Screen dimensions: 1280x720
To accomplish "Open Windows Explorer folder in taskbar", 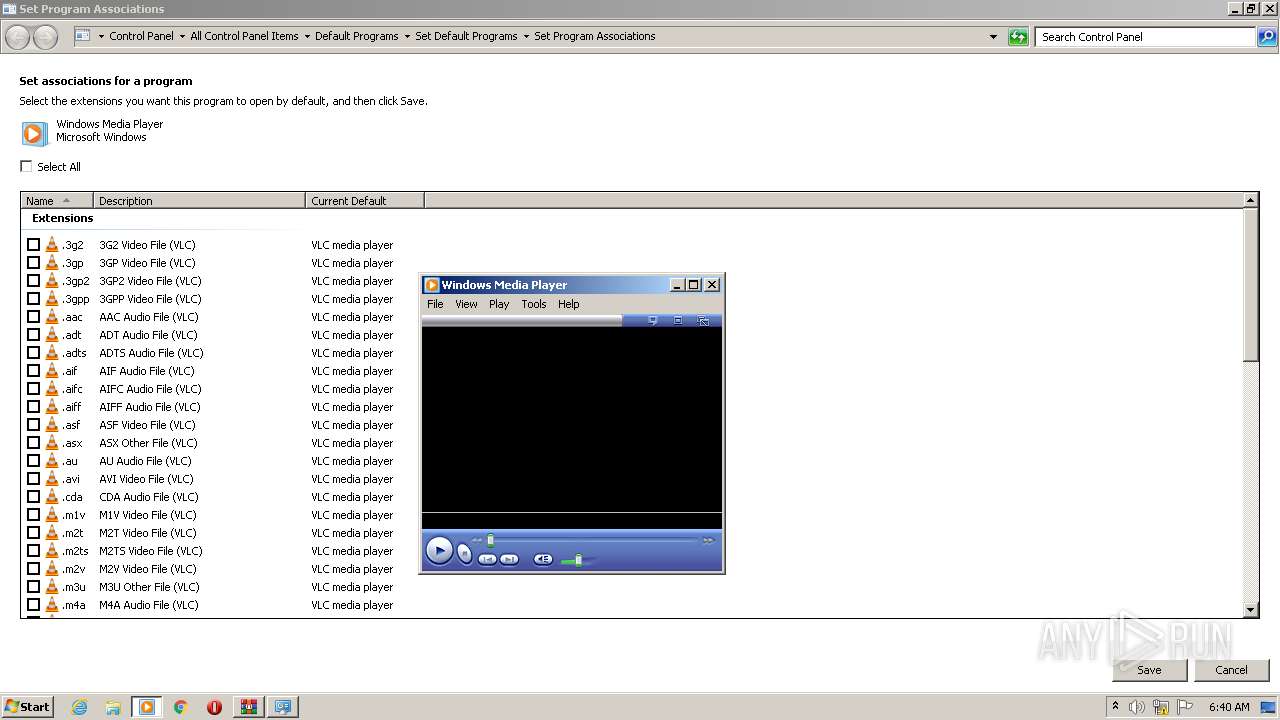I will tap(113, 707).
